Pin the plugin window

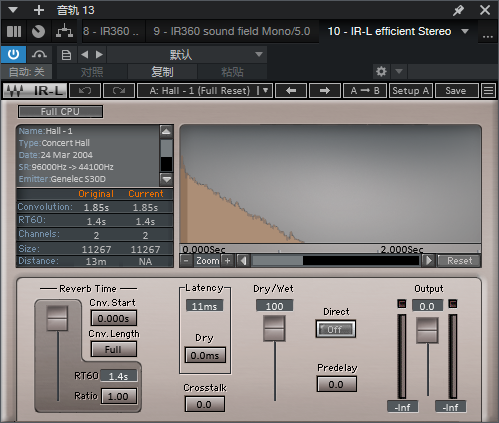click(x=458, y=10)
